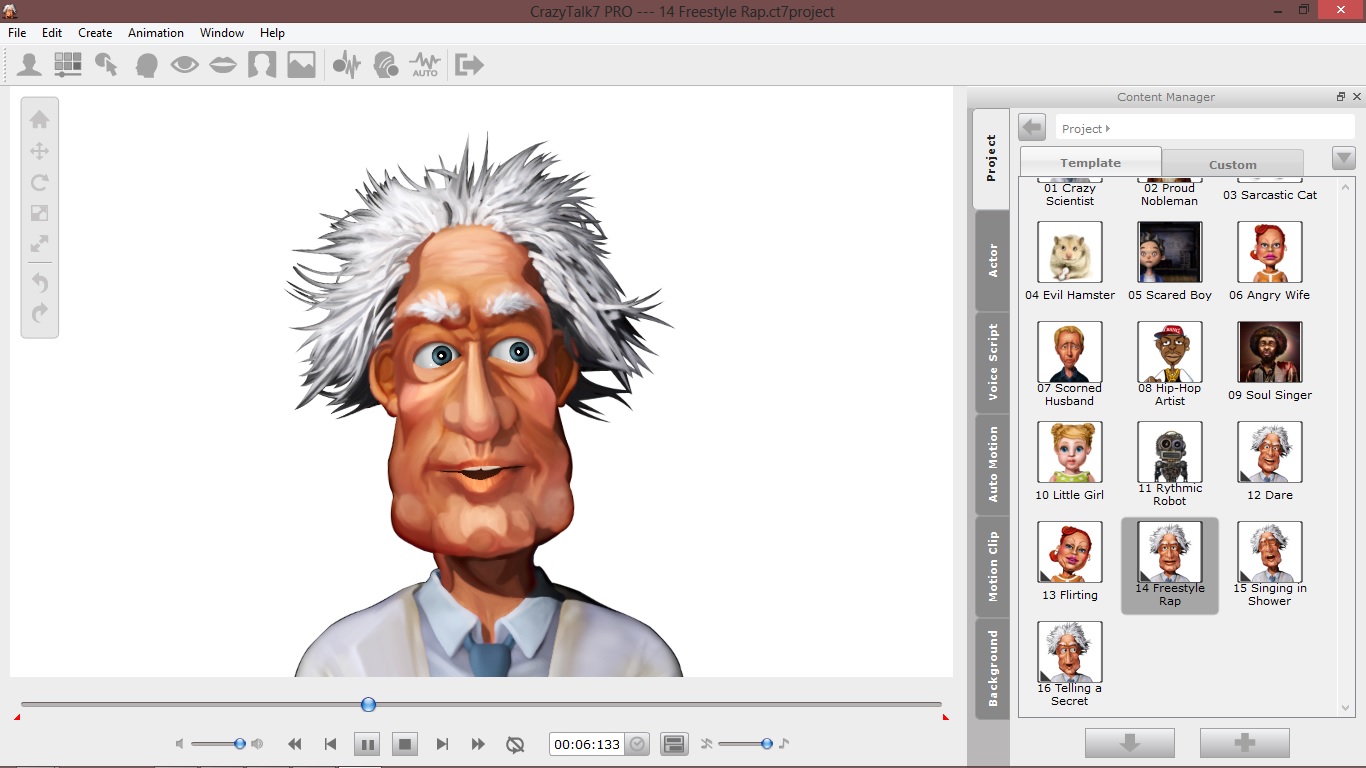This screenshot has height=768, width=1366.
Task: Click the add plus button
Action: 1245,743
